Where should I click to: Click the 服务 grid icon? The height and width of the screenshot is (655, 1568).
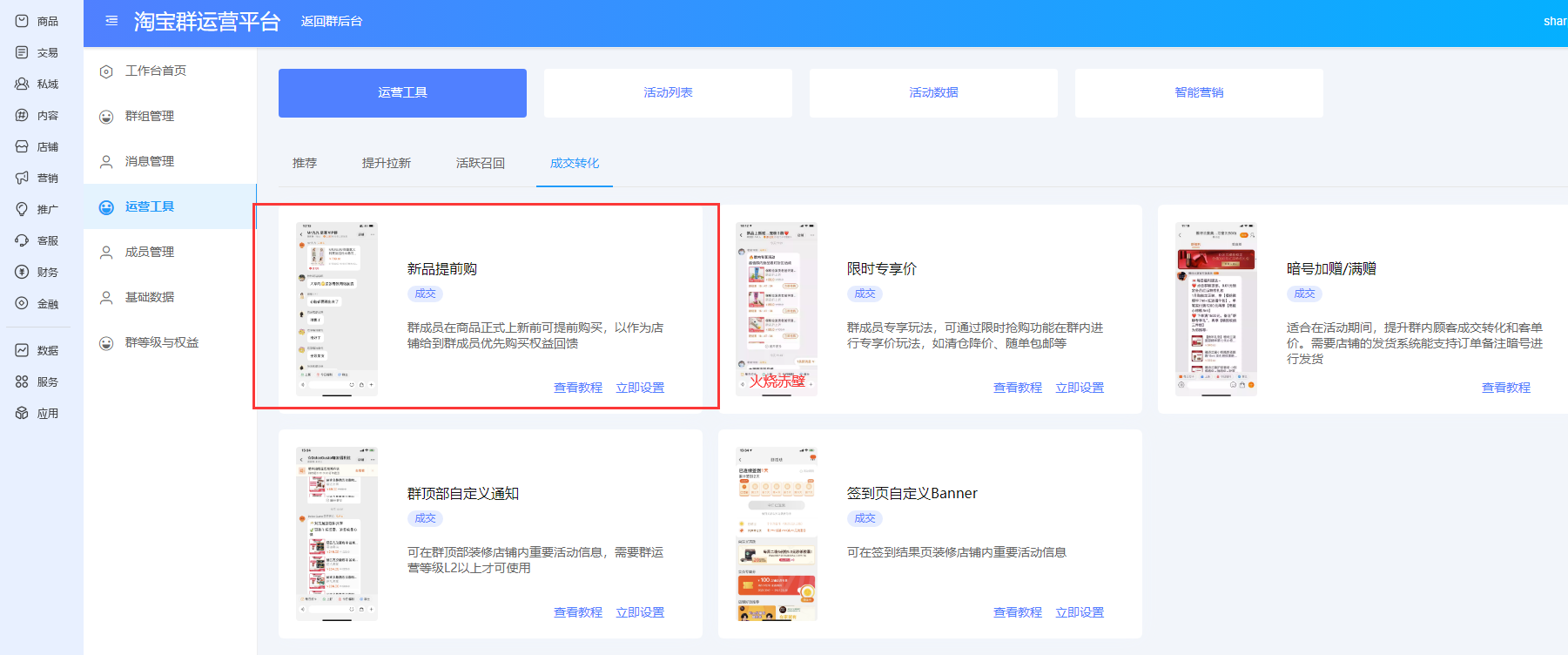point(22,382)
